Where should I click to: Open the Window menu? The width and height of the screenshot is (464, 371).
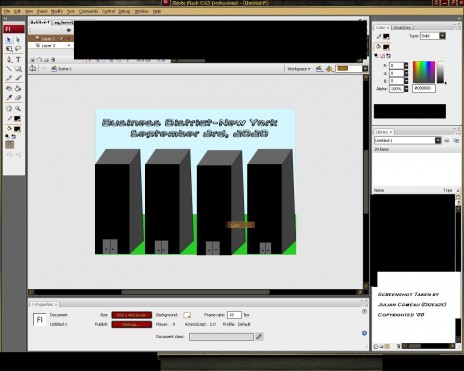point(141,11)
